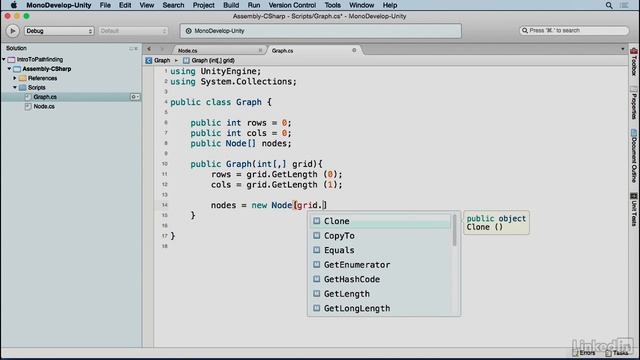Select the References folder item
Image resolution: width=640 pixels, height=360 pixels.
coord(42,78)
